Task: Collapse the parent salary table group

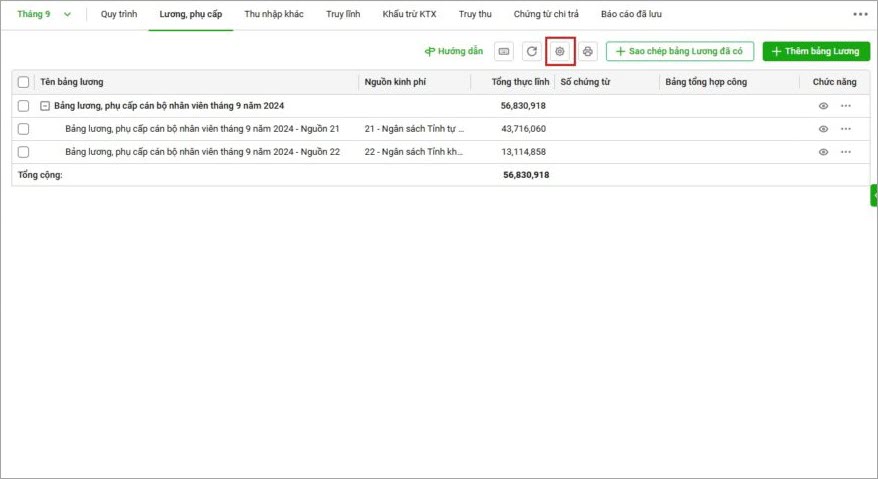Action: (45, 106)
